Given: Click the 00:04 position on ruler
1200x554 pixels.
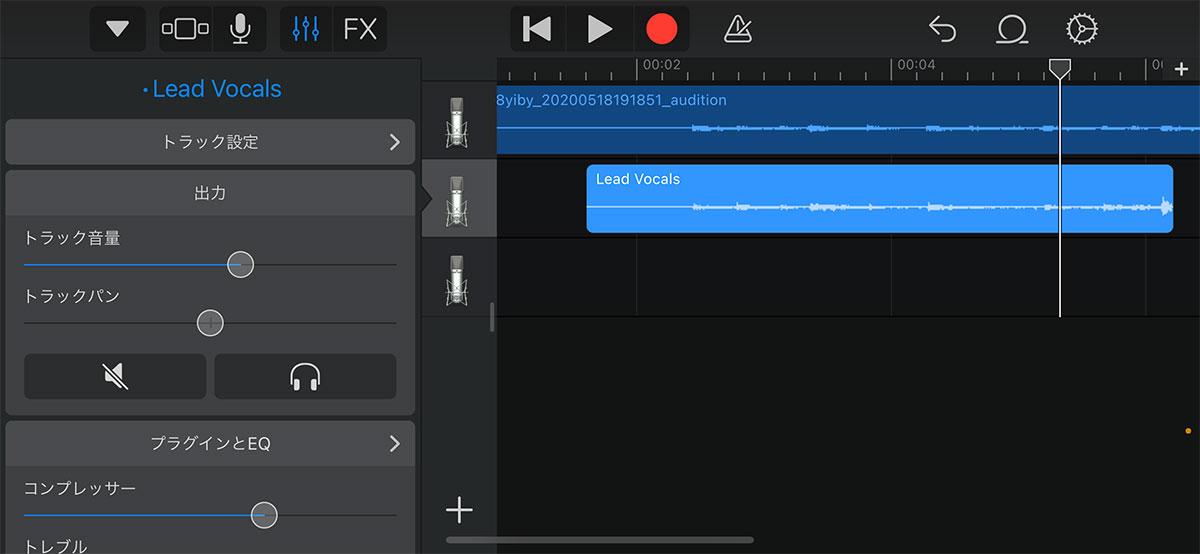Looking at the screenshot, I should (917, 64).
